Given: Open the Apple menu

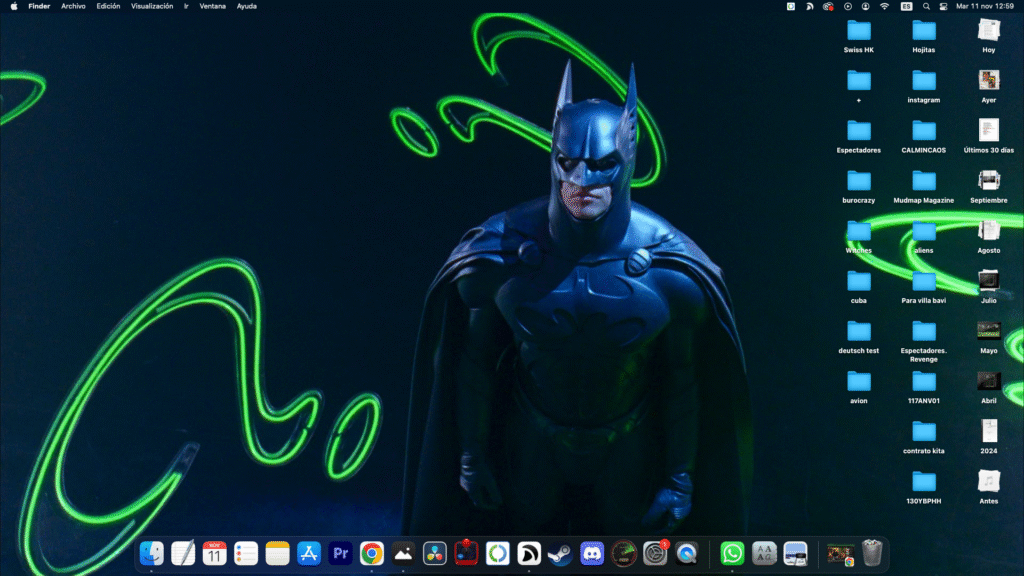Looking at the screenshot, I should 14,6.
